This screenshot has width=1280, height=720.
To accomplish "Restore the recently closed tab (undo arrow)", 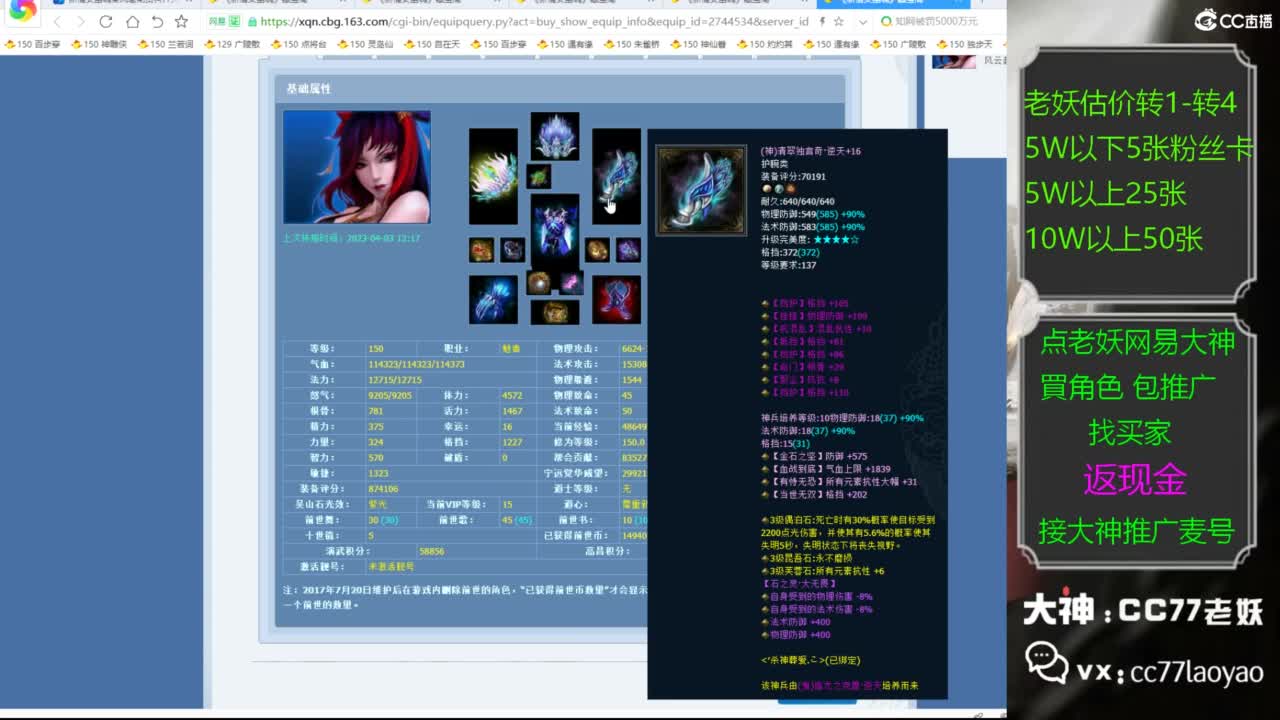I will pos(157,22).
